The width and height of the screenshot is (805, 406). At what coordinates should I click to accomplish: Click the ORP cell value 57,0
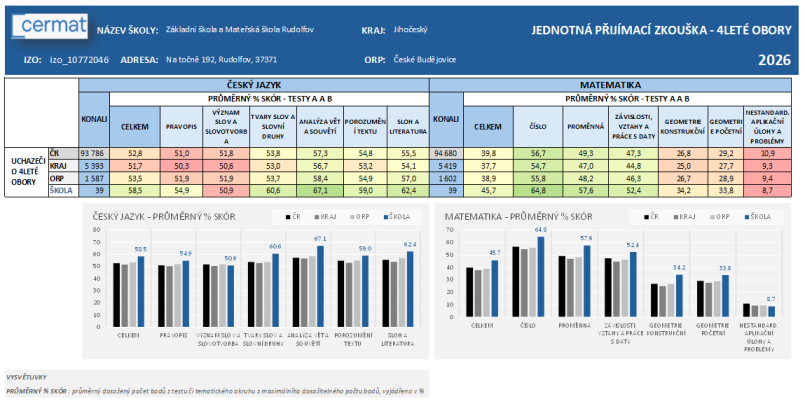click(408, 178)
